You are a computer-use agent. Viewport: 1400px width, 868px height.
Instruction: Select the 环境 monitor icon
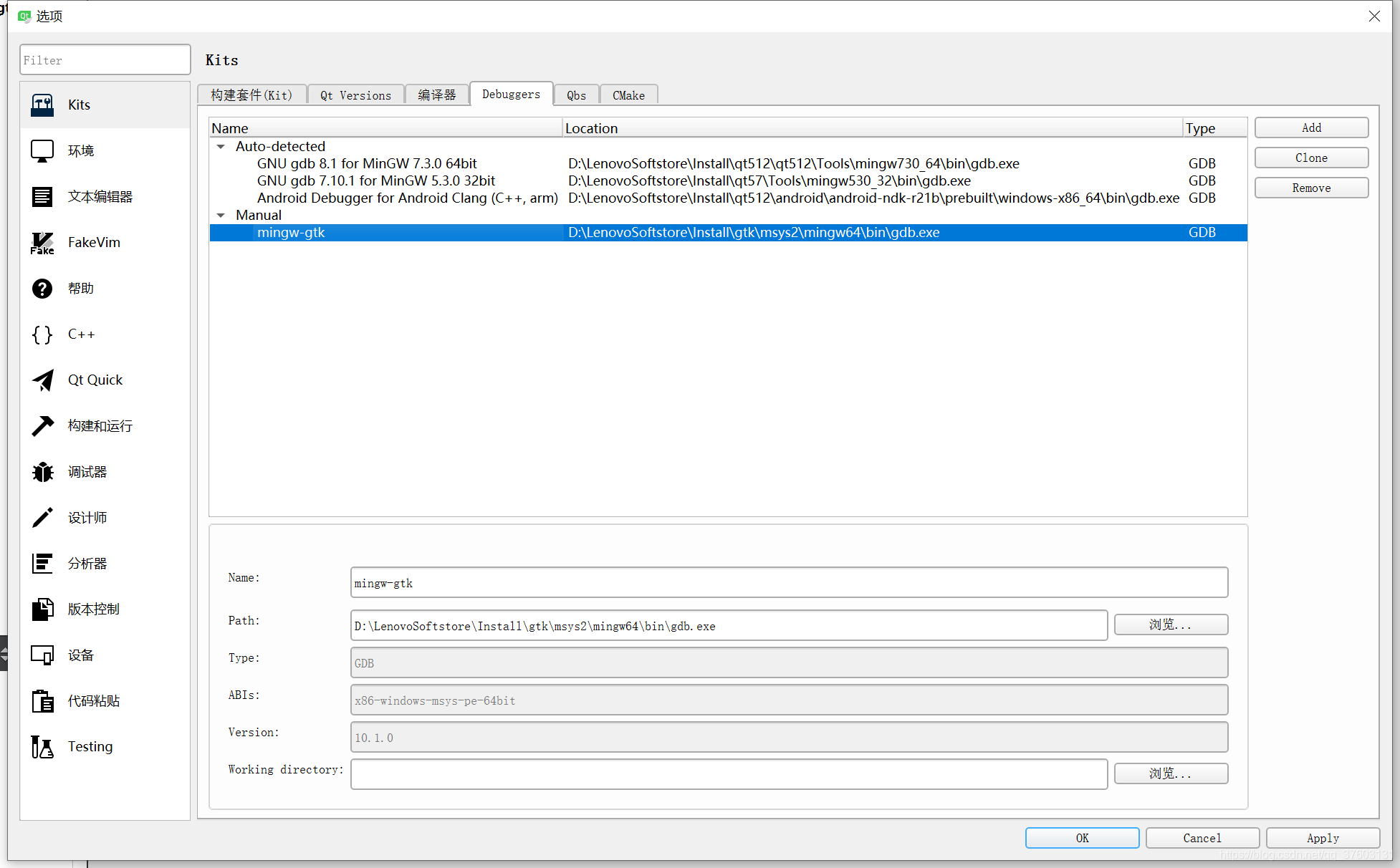pyautogui.click(x=42, y=151)
